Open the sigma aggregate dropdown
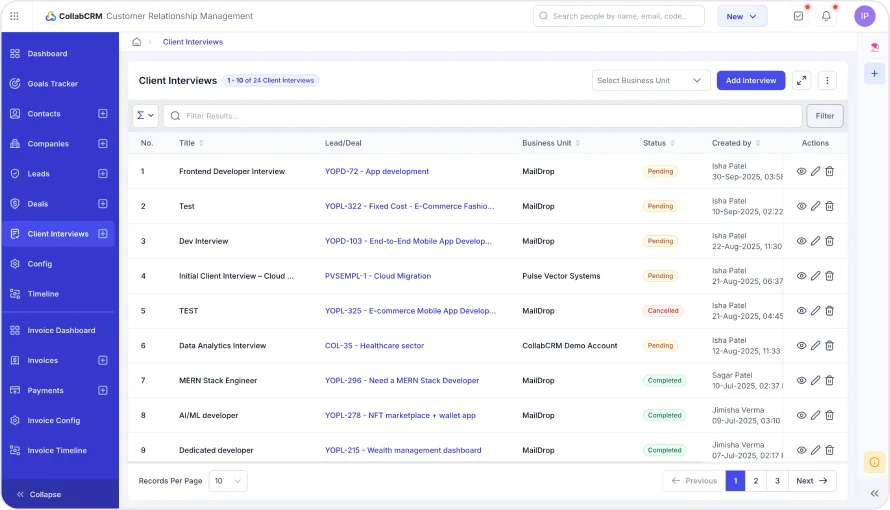The width and height of the screenshot is (890, 510). point(145,116)
